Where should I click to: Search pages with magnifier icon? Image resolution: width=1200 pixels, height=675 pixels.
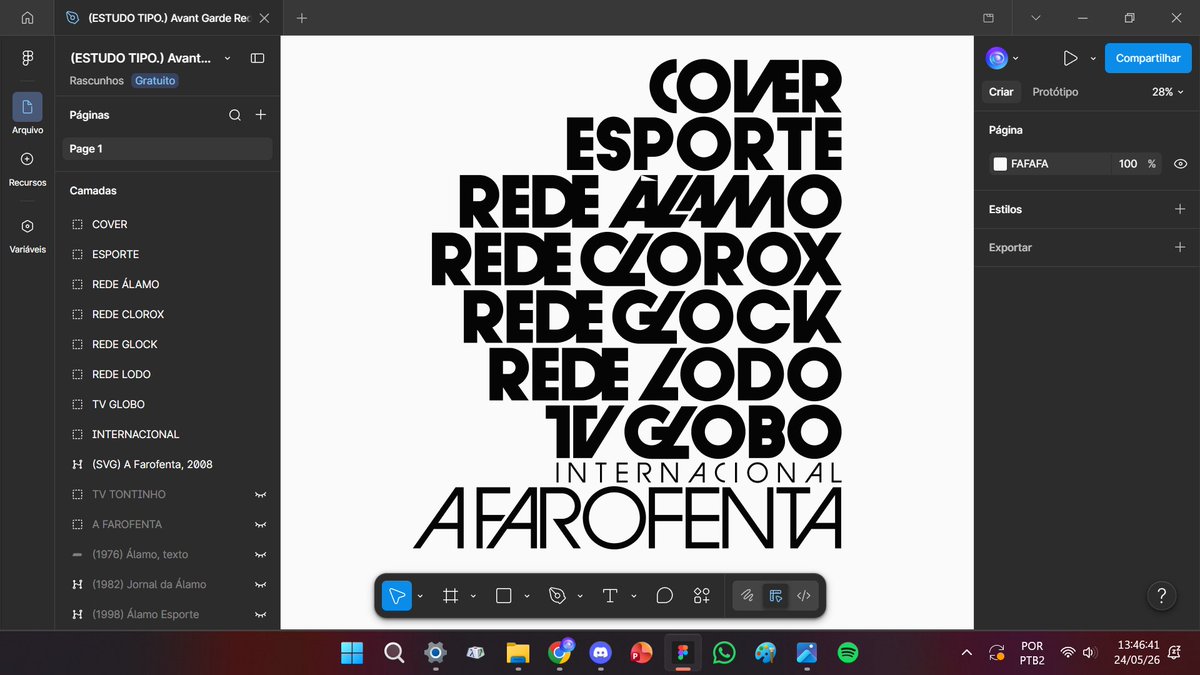click(x=235, y=115)
